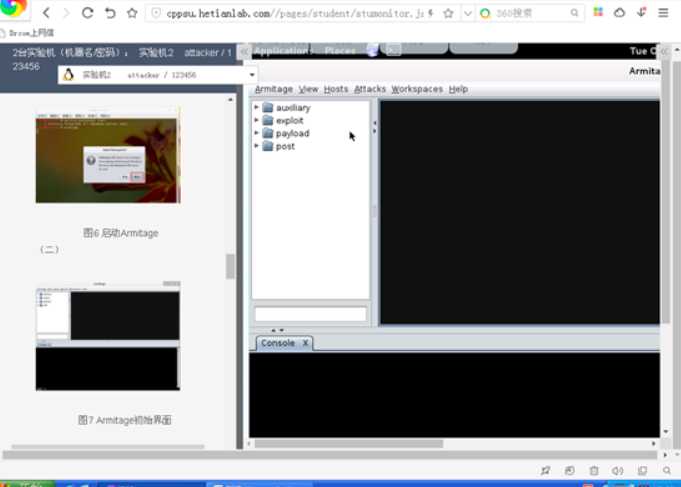
Task: Go back with the browser back arrow
Action: pyautogui.click(x=46, y=13)
